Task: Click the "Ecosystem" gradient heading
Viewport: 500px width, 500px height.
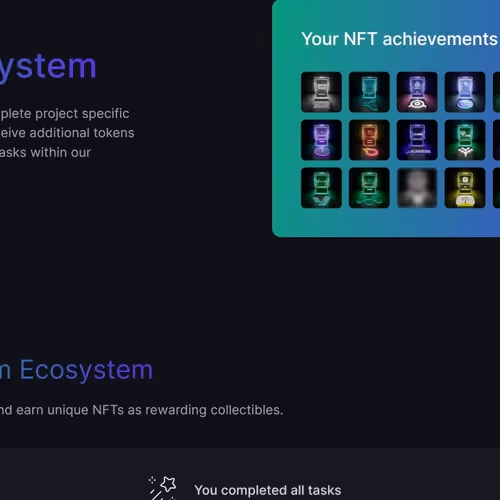Action: pos(86,371)
